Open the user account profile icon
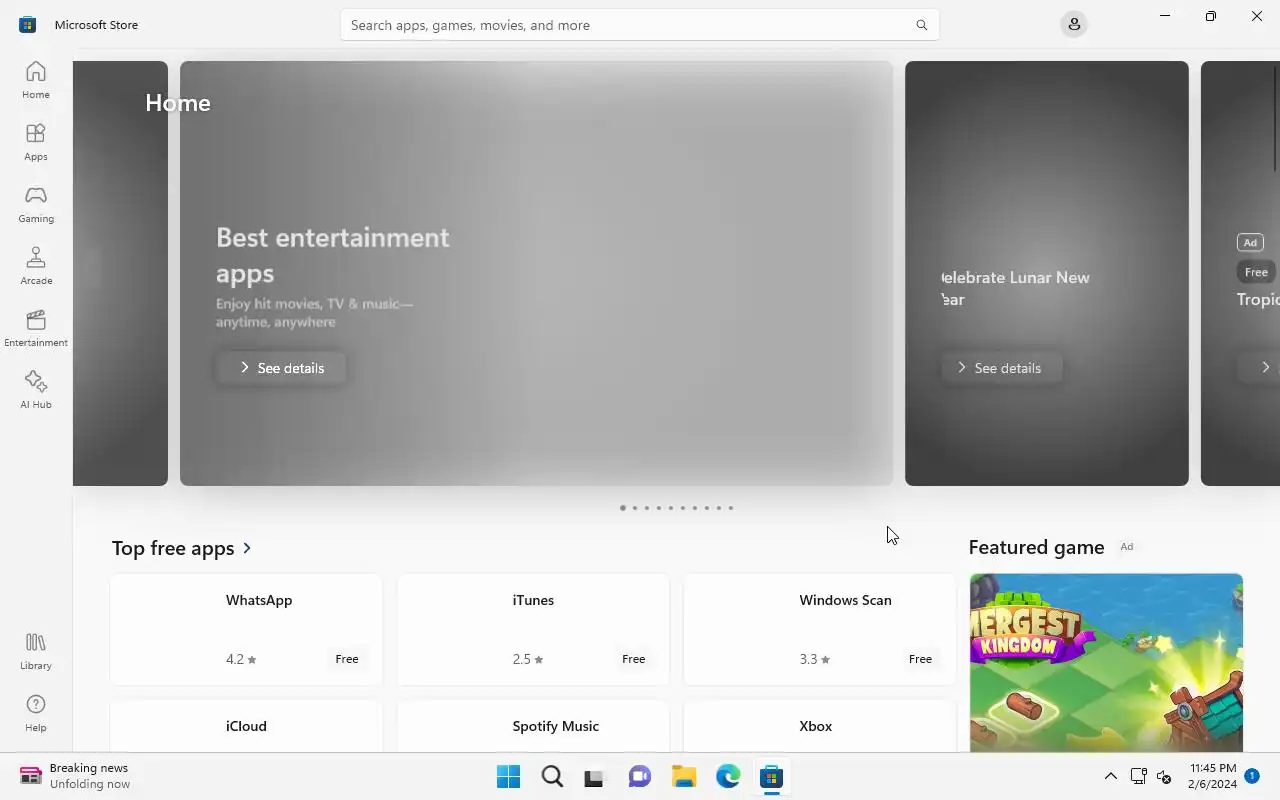This screenshot has width=1280, height=800. point(1074,24)
